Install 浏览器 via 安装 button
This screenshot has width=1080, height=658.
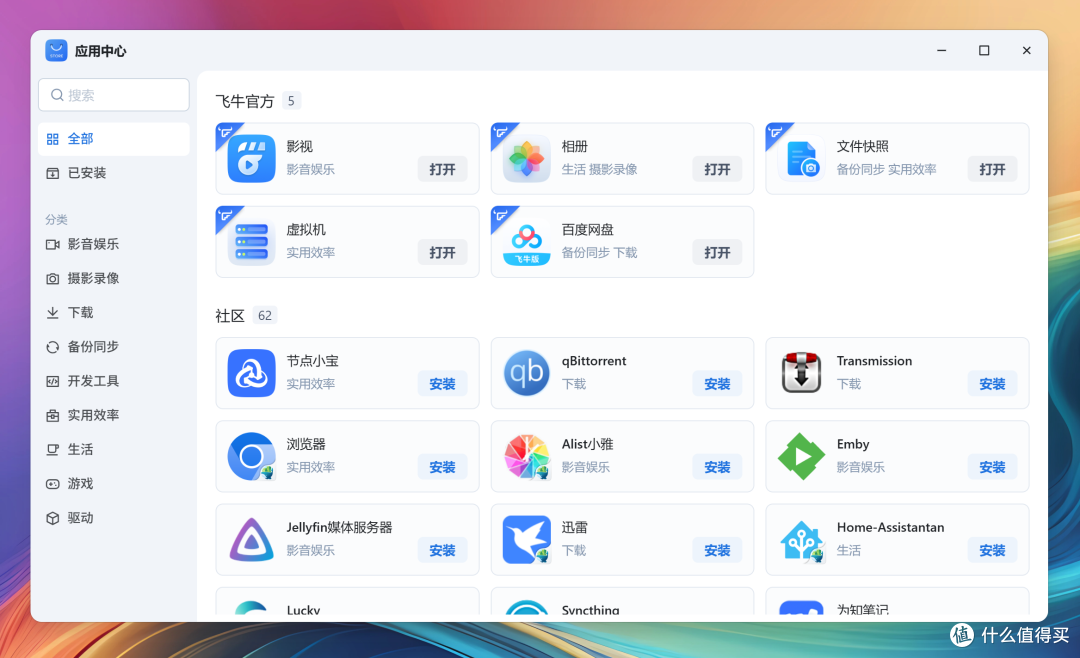[x=442, y=467]
